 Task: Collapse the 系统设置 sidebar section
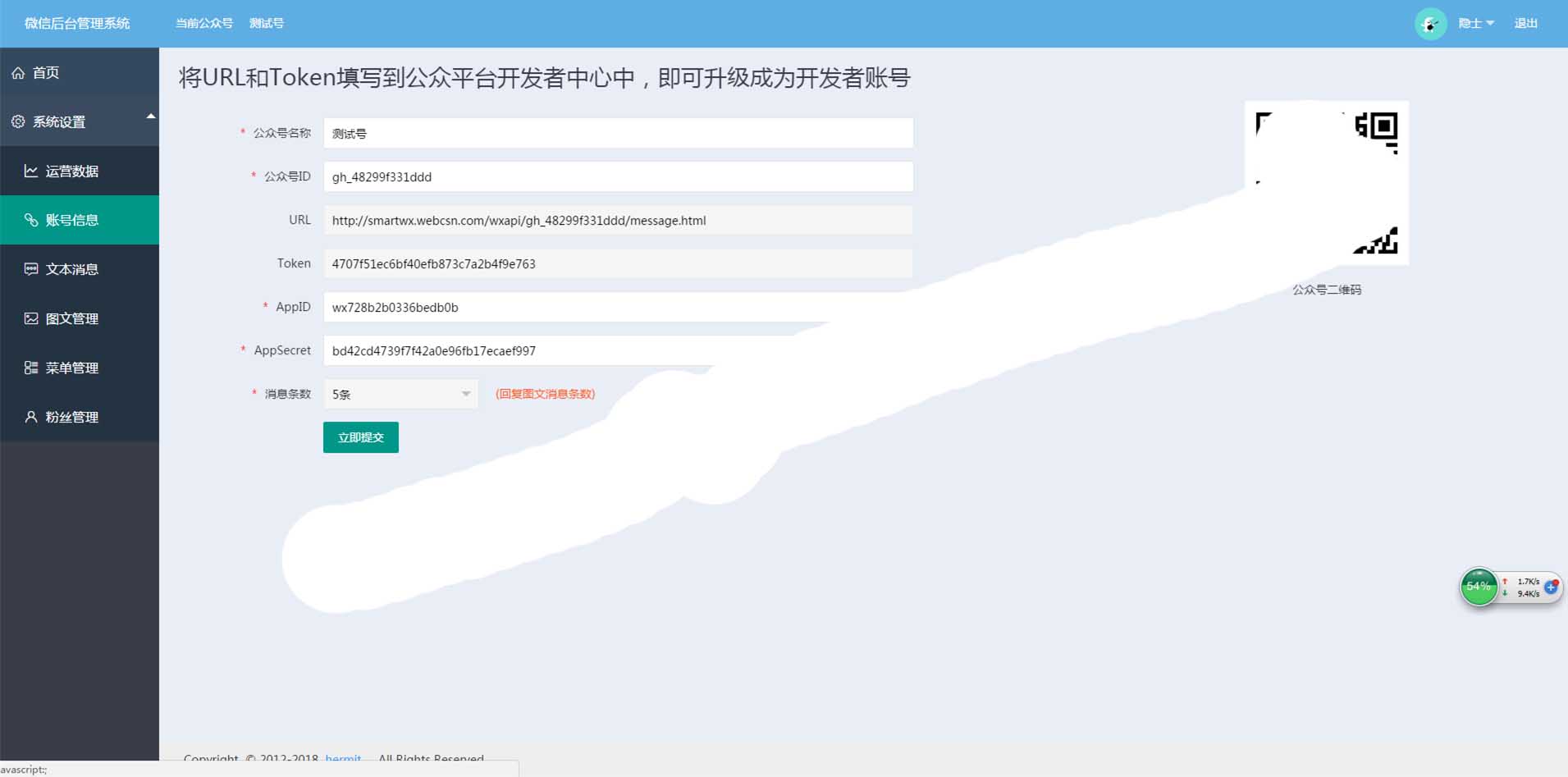click(80, 121)
